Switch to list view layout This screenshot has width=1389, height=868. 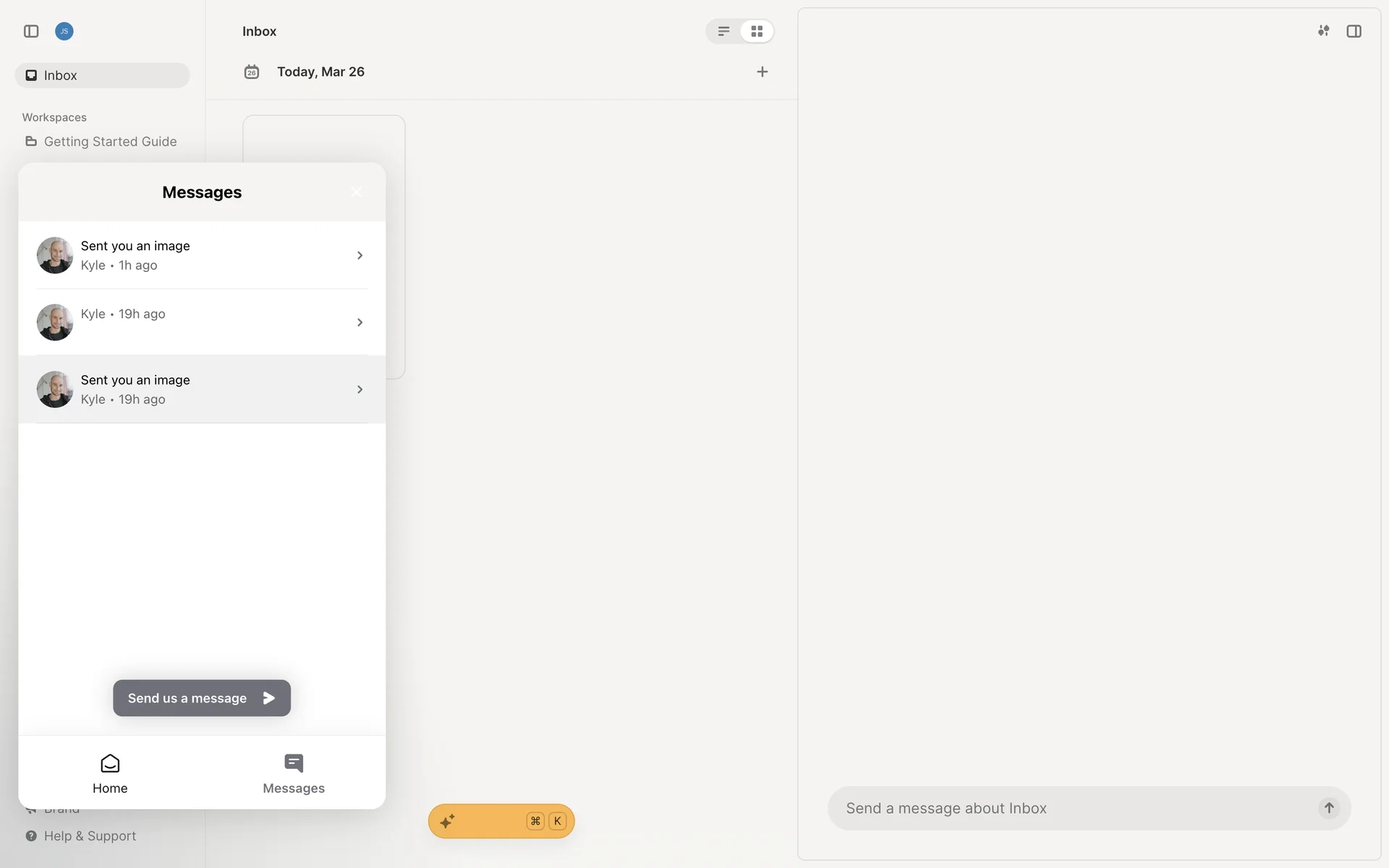click(723, 31)
